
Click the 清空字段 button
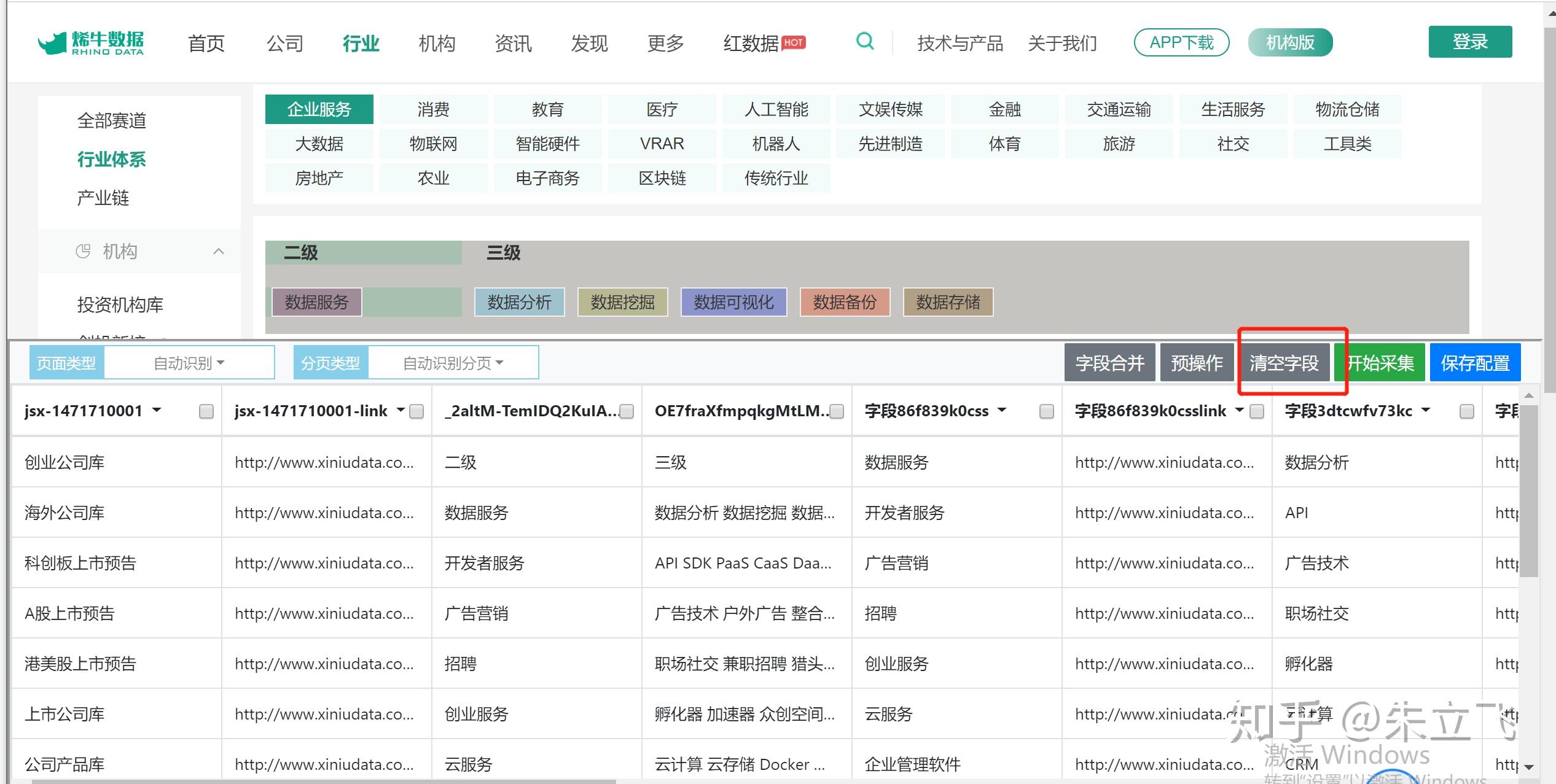click(1284, 363)
